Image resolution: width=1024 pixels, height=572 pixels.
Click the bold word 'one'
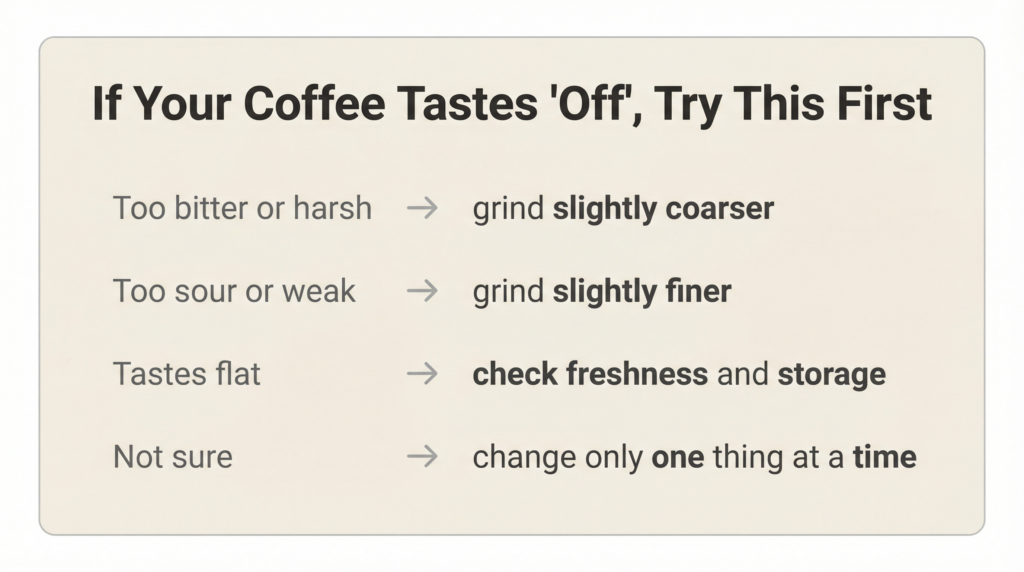point(678,457)
